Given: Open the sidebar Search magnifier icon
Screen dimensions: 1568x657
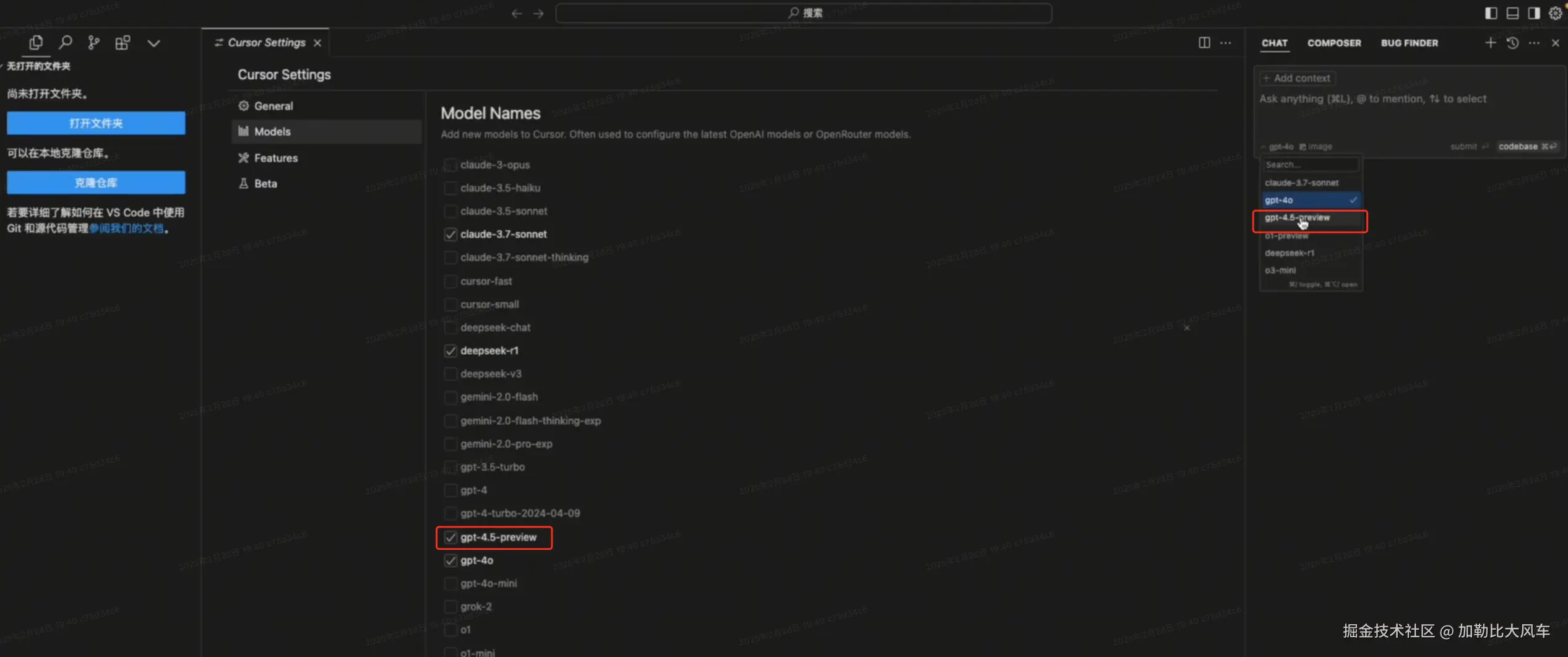Looking at the screenshot, I should [x=65, y=42].
